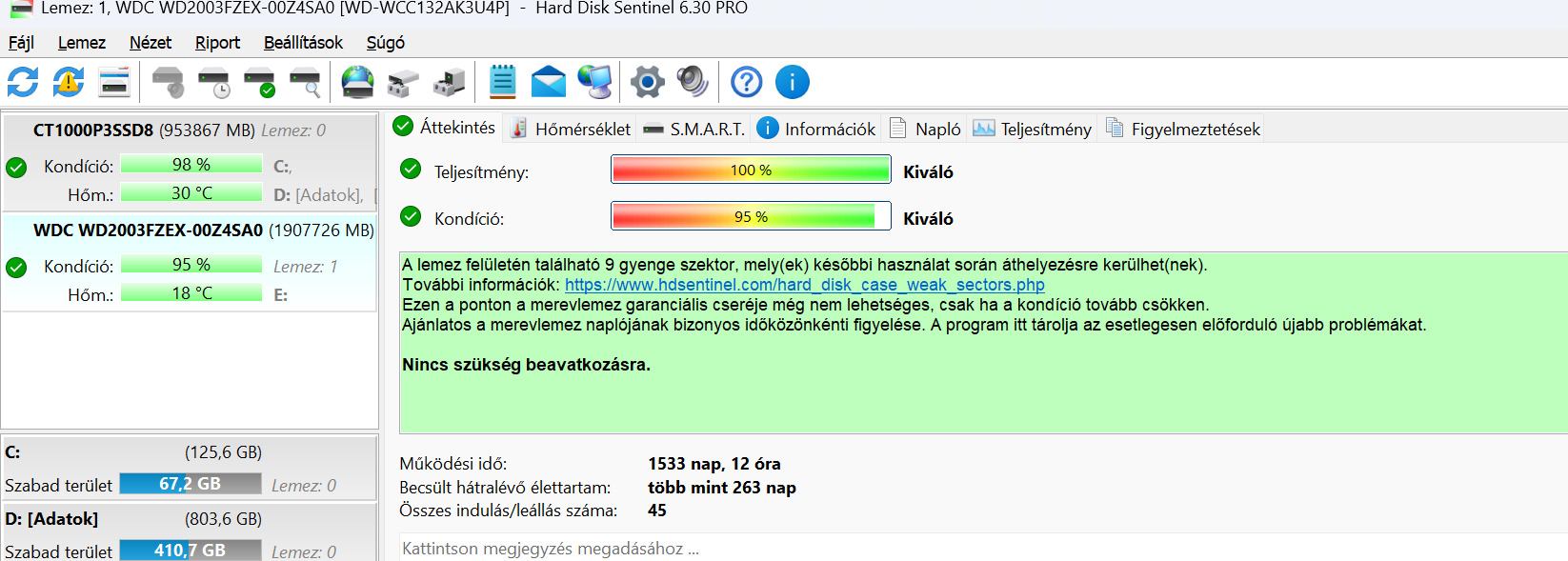Open the Beállítások menu
1568x561 pixels.
pyautogui.click(x=303, y=43)
